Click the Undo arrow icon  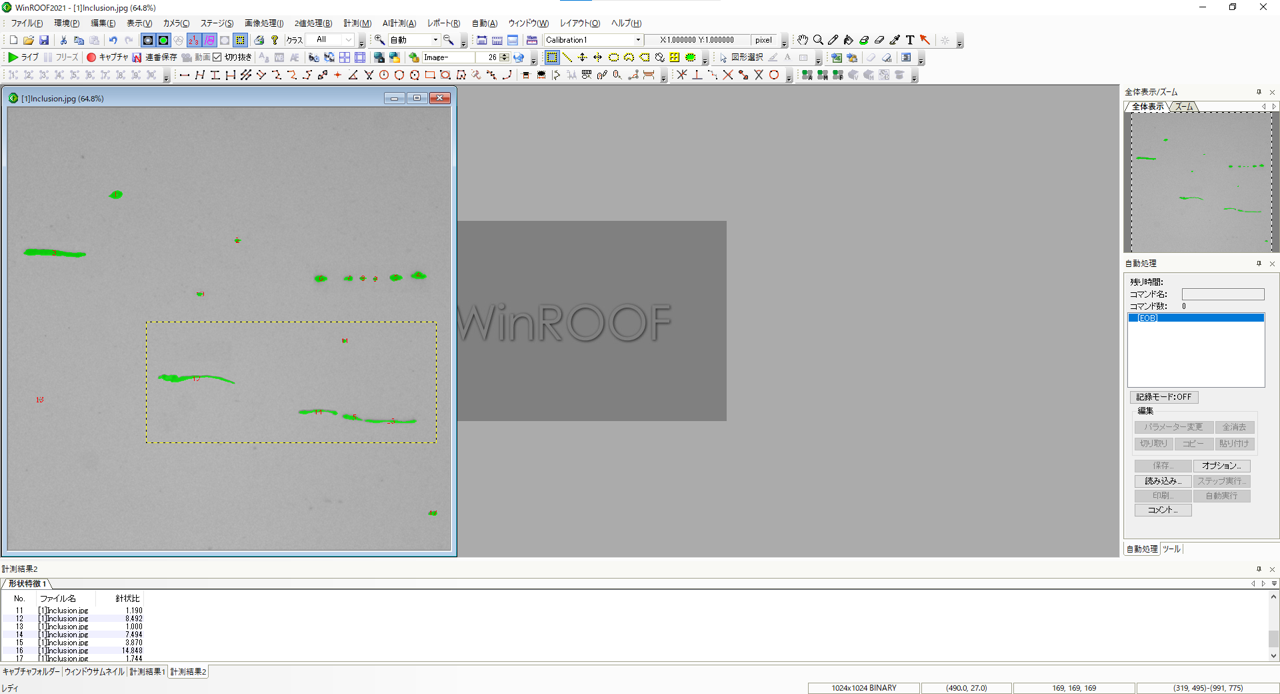click(112, 40)
